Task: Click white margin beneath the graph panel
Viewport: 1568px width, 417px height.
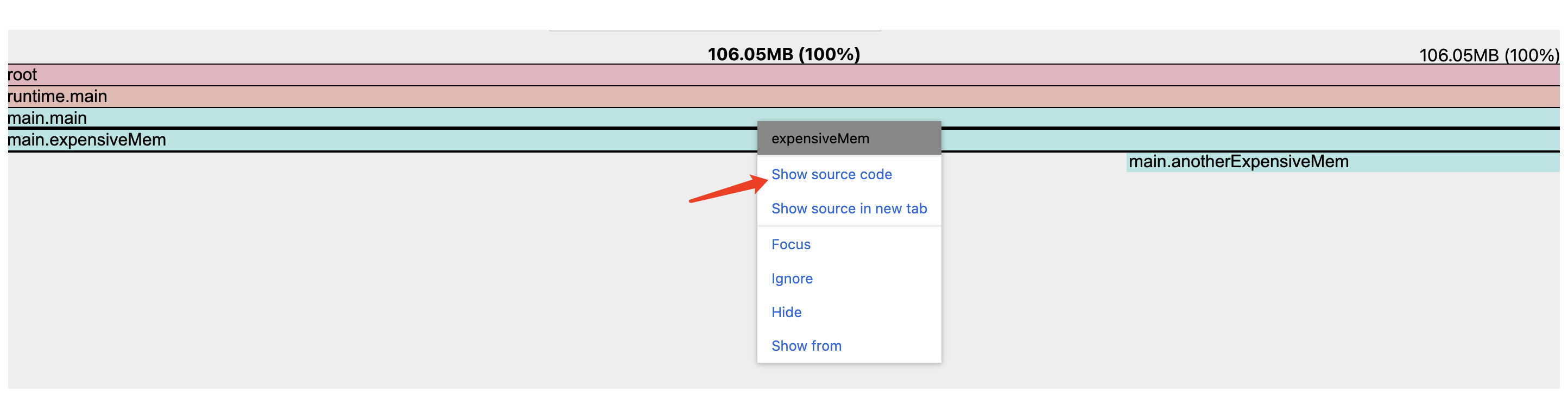Action: tap(784, 403)
